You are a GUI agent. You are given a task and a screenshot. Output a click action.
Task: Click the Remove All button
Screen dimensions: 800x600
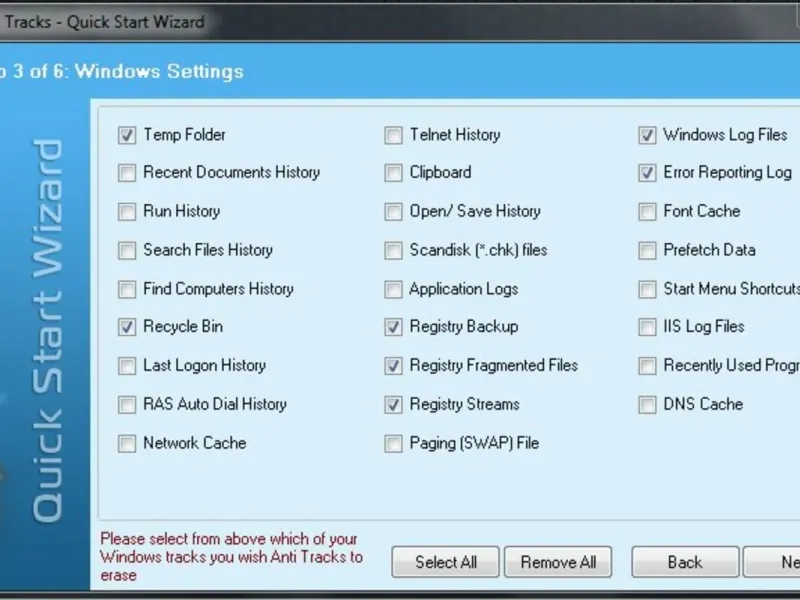click(558, 562)
